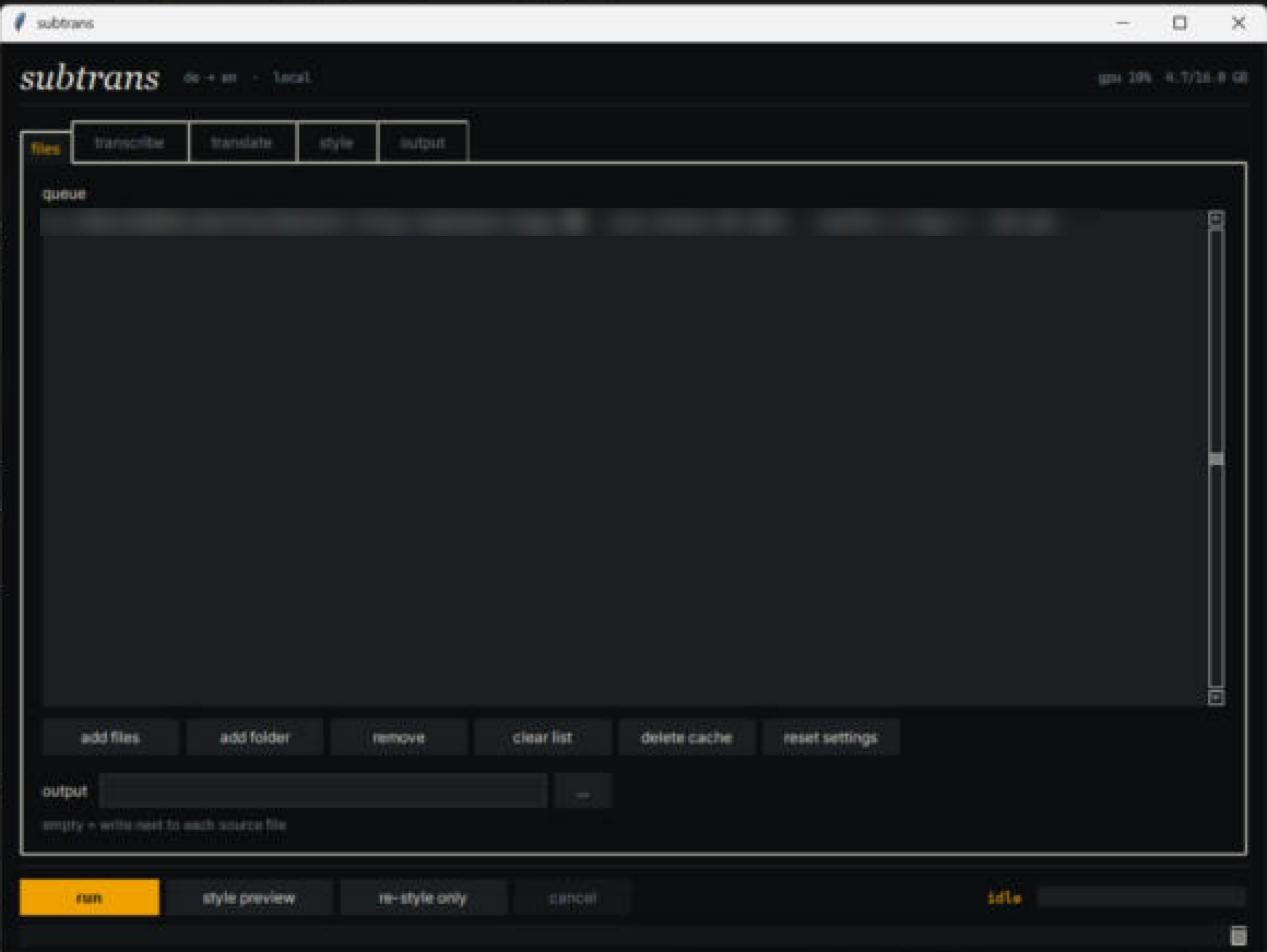The image size is (1267, 952).
Task: Click the clear list button
Action: click(x=543, y=738)
